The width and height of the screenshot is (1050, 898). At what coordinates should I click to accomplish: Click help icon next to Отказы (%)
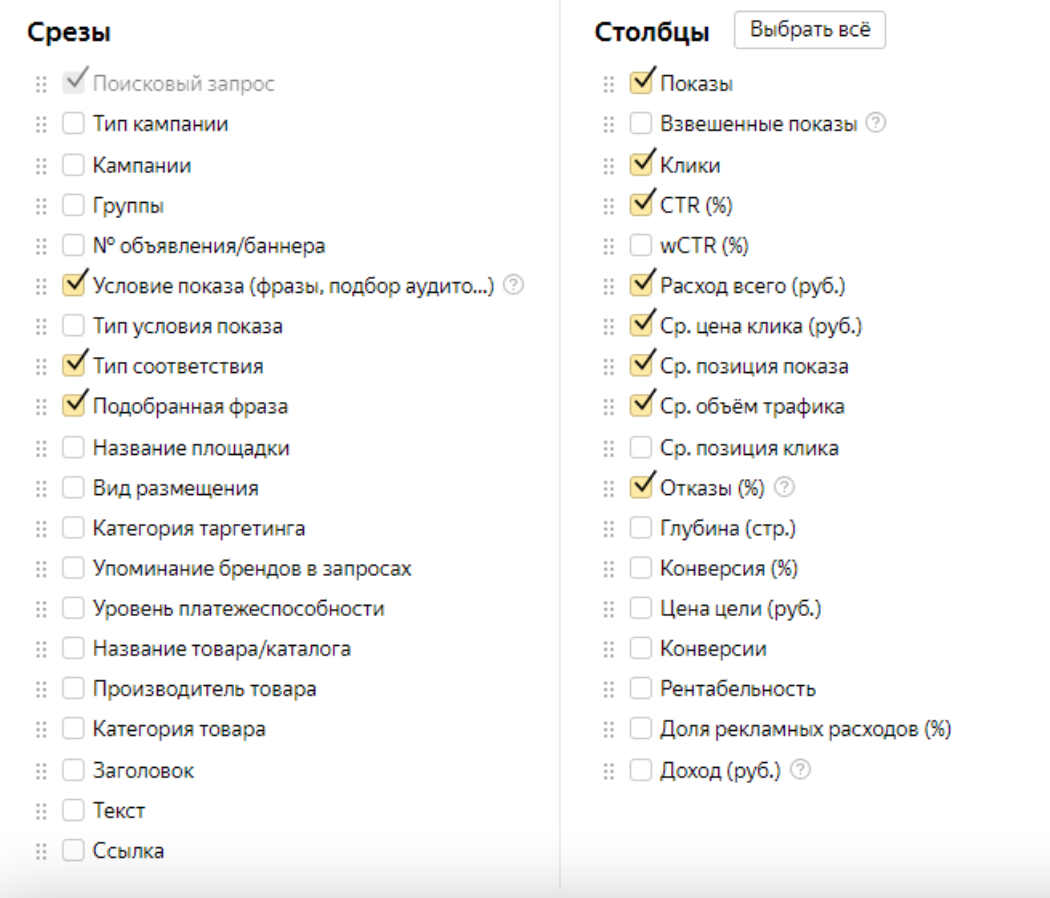784,487
